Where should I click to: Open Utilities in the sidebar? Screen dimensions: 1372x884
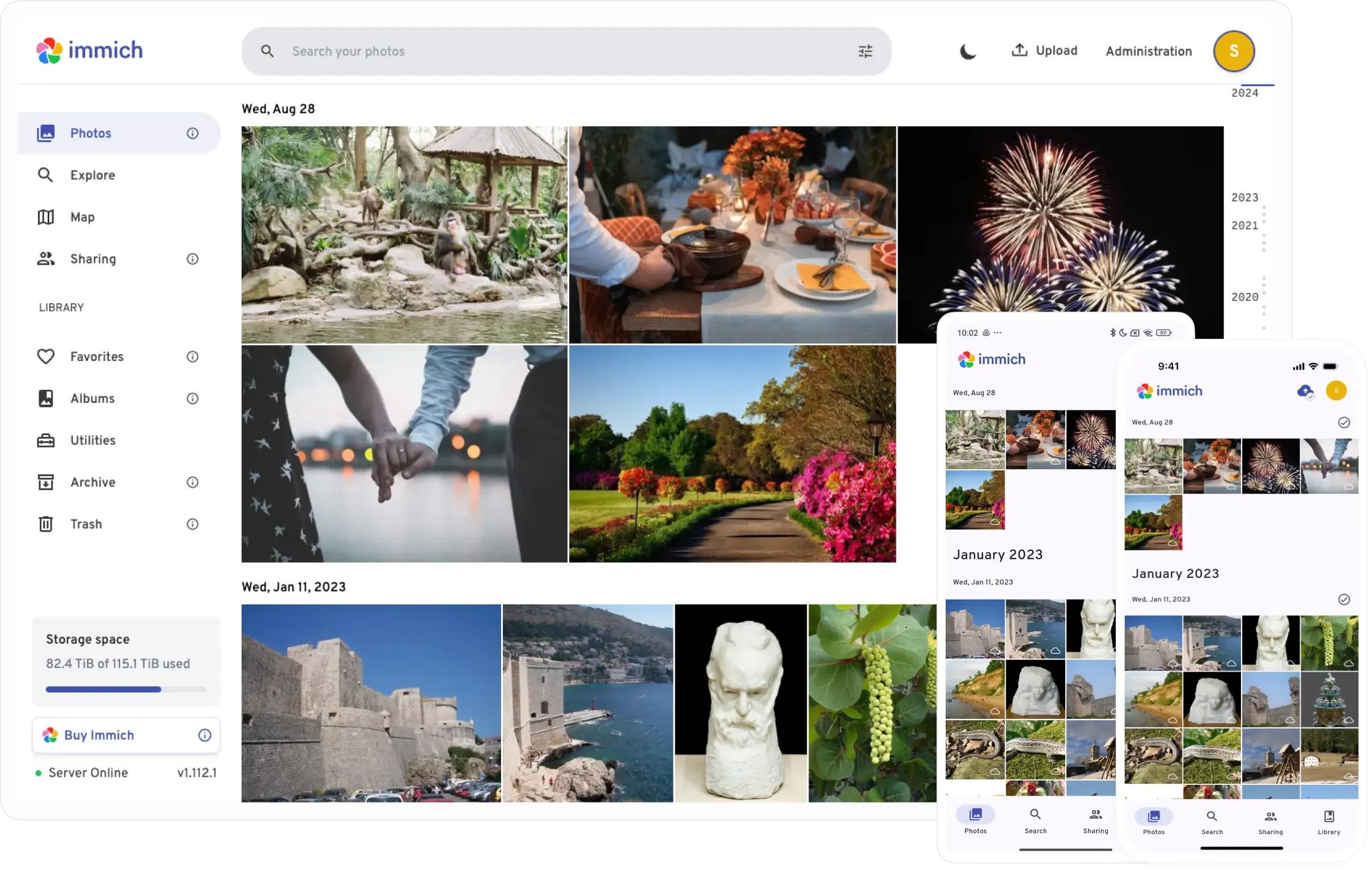[x=92, y=440]
